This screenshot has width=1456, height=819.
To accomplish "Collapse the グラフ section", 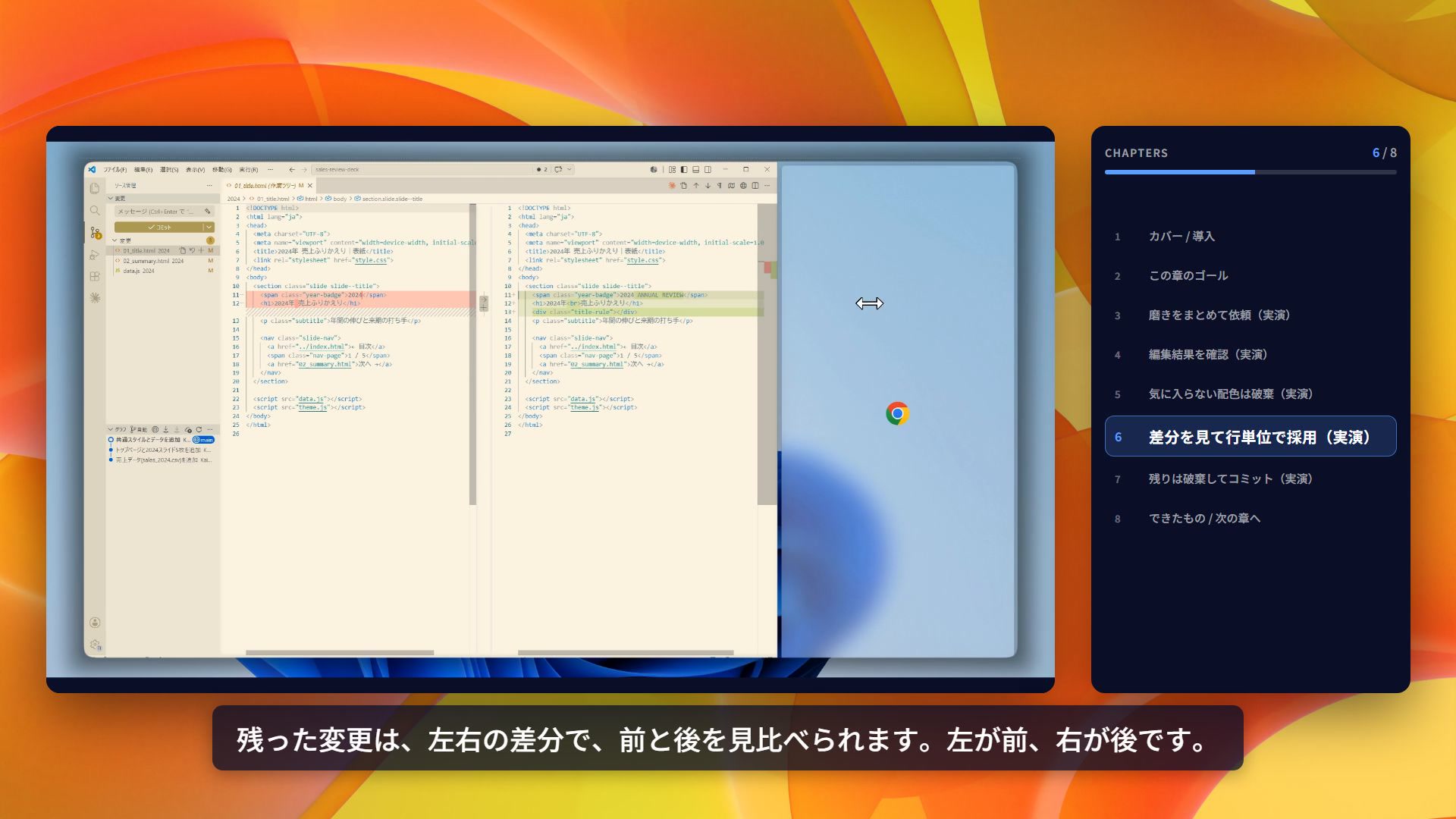I will coord(118,429).
